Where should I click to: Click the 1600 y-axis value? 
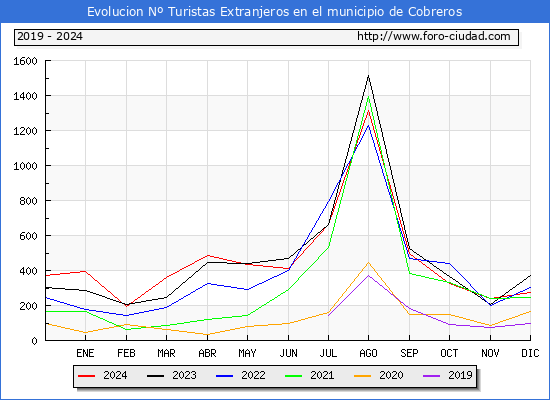(25, 61)
